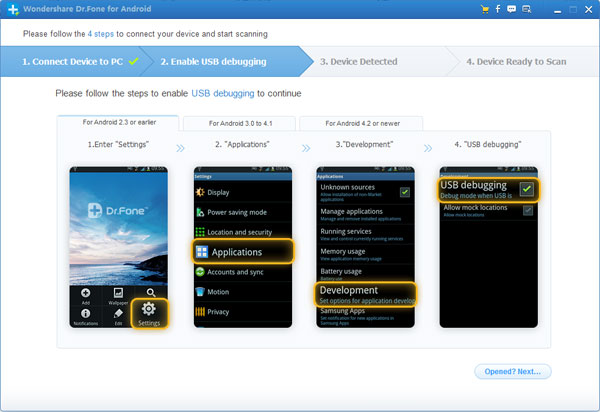Select step 2 Enable USB debugging
Viewport: 600px width, 412px height.
click(x=213, y=62)
